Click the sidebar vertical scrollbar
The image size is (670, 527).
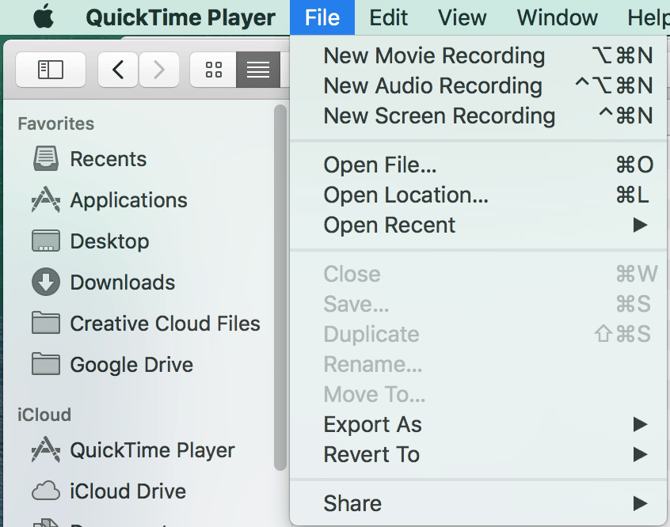(x=280, y=287)
